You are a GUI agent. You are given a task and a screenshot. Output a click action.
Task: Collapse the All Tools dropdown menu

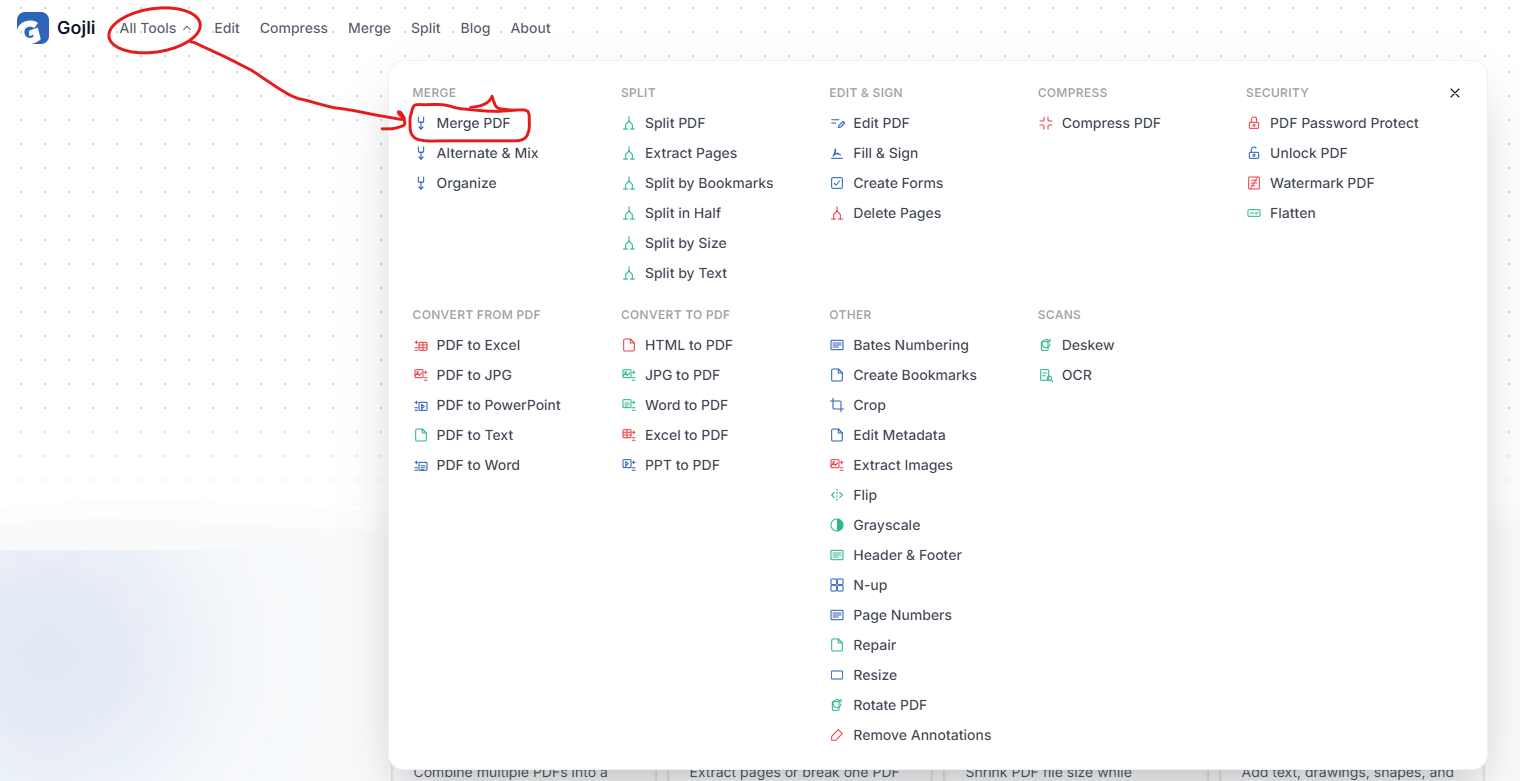(x=155, y=28)
